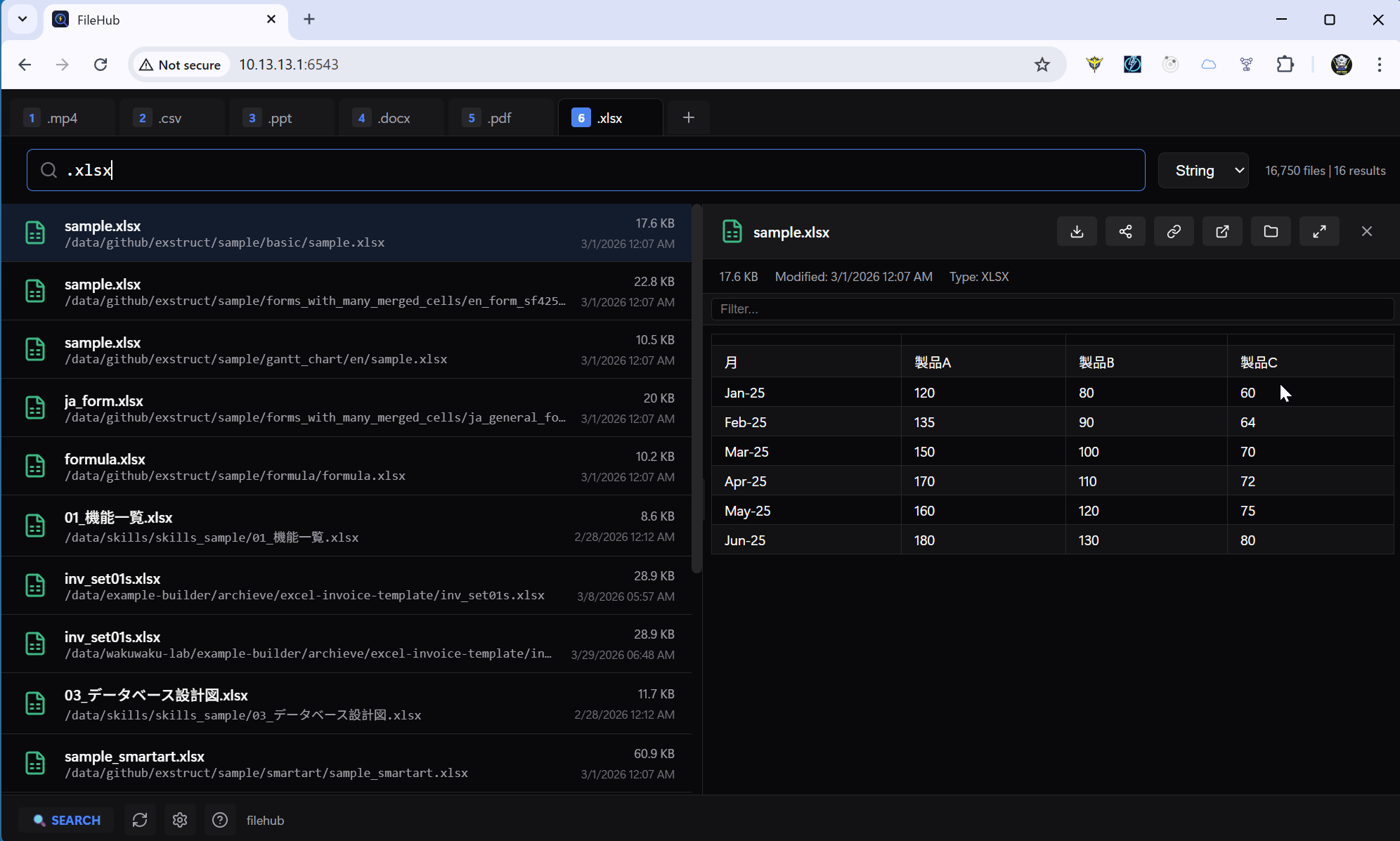Close the sample.xlsx preview panel
The height and width of the screenshot is (841, 1400).
[1367, 231]
